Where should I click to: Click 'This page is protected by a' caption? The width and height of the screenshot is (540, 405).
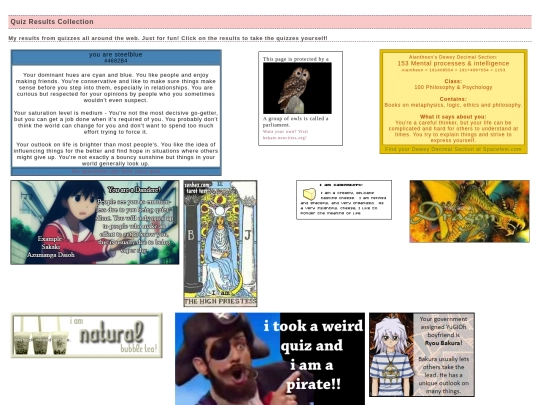pos(296,59)
